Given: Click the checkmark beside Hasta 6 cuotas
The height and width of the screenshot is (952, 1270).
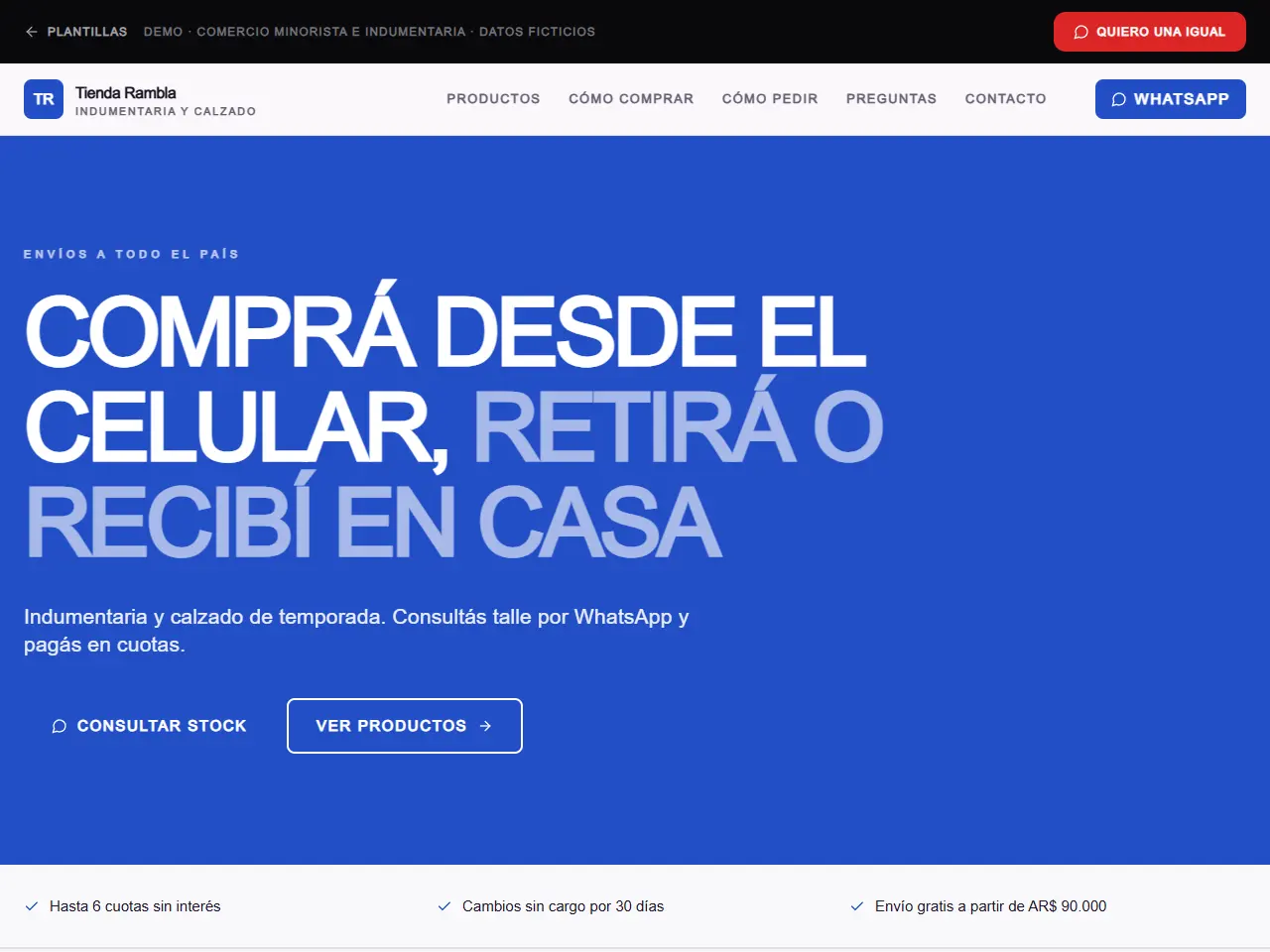Looking at the screenshot, I should pos(32,906).
